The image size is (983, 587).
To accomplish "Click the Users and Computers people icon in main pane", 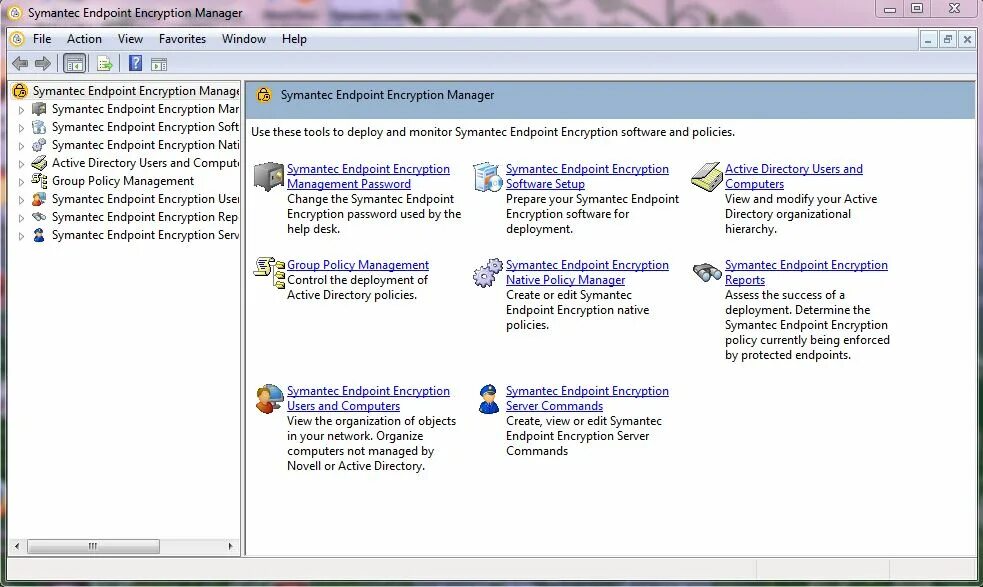I will (x=269, y=399).
